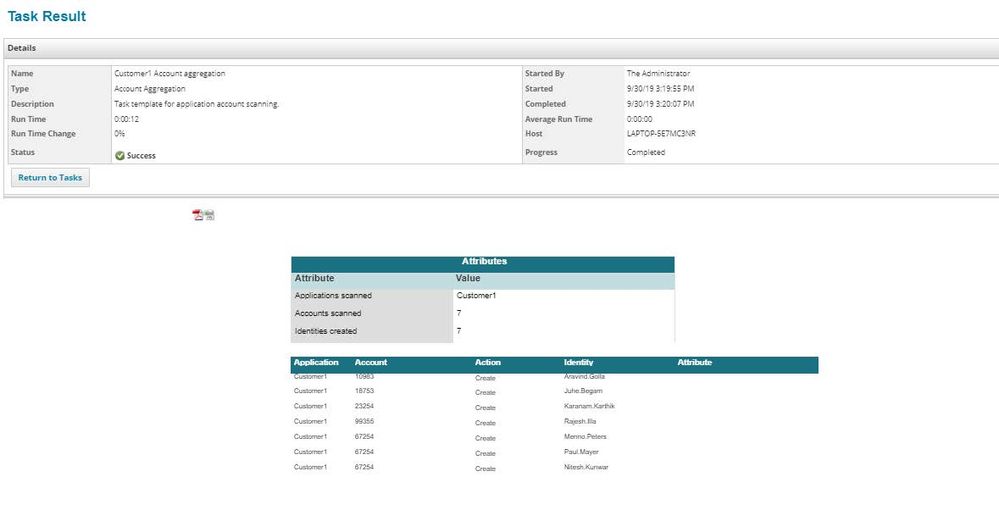Export the result using the CSV icon
Viewport: 999px width, 510px height.
click(x=210, y=215)
